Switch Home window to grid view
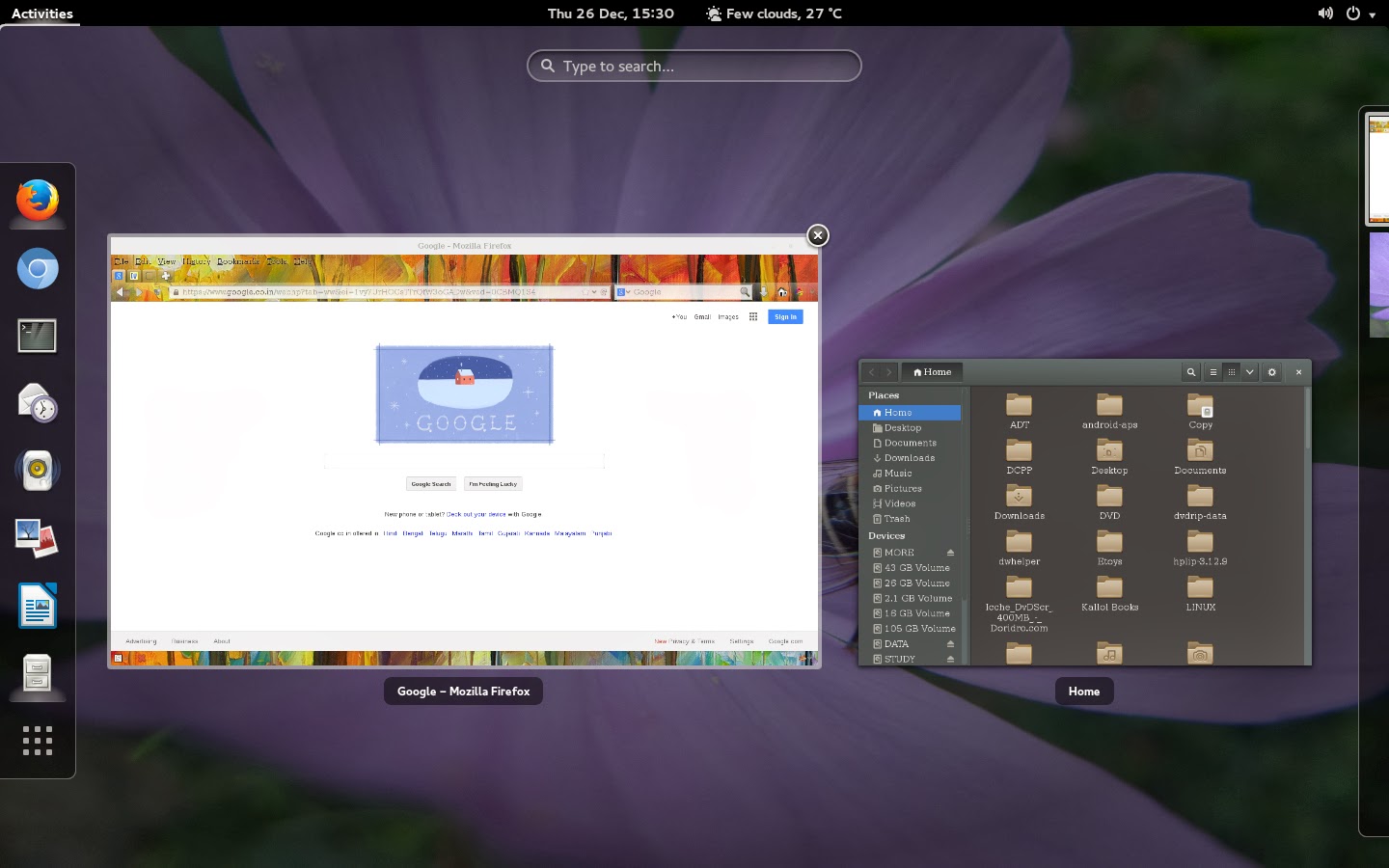Viewport: 1389px width, 868px height. tap(1232, 372)
